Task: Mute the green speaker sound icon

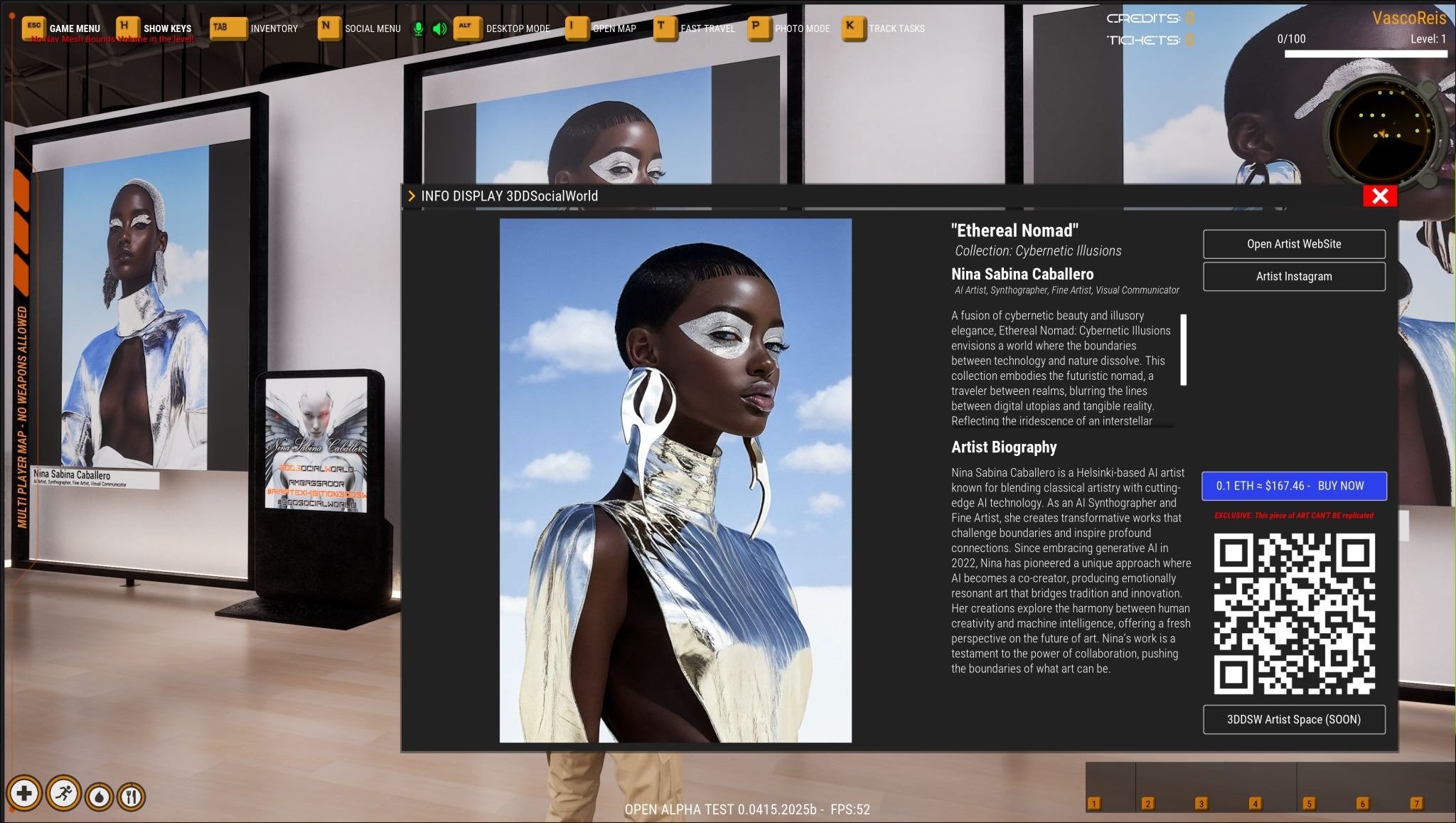Action: tap(440, 28)
